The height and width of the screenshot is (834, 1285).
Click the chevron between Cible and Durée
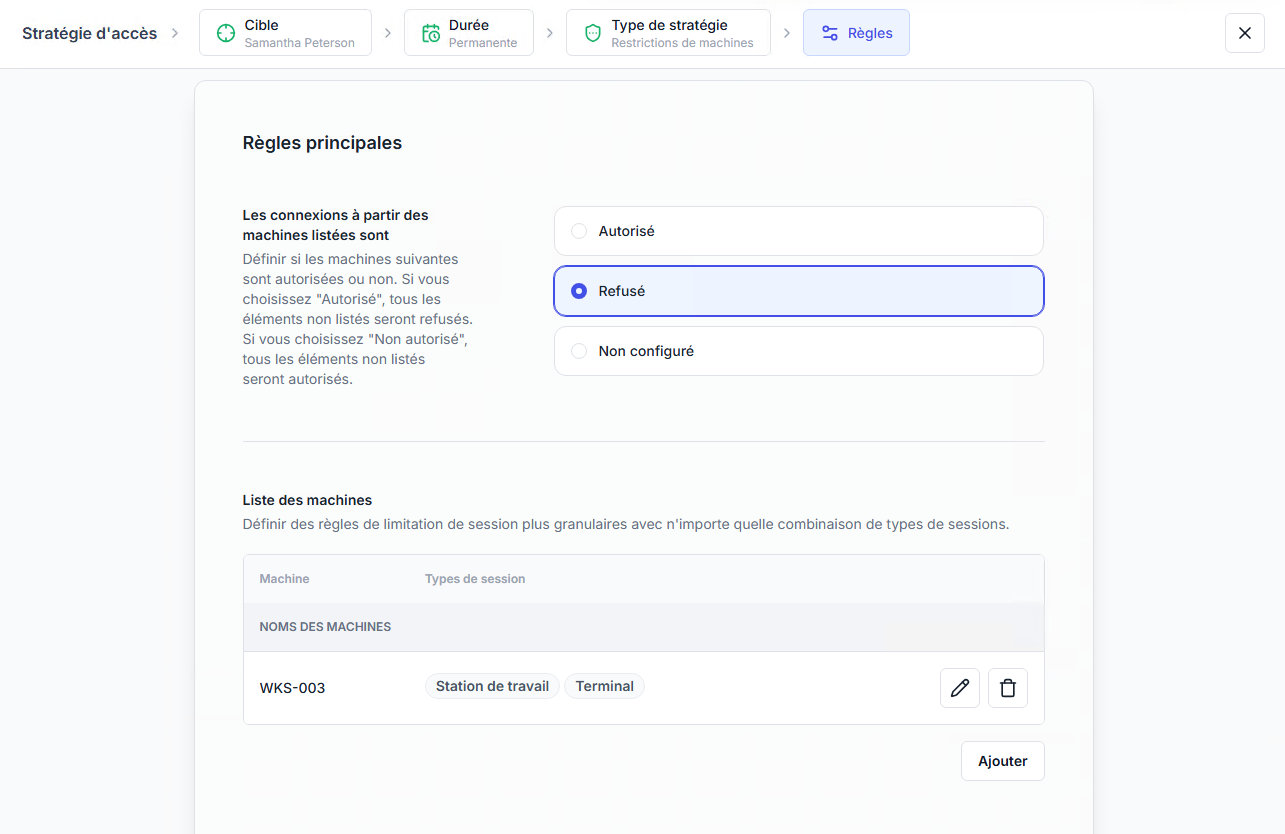[388, 33]
